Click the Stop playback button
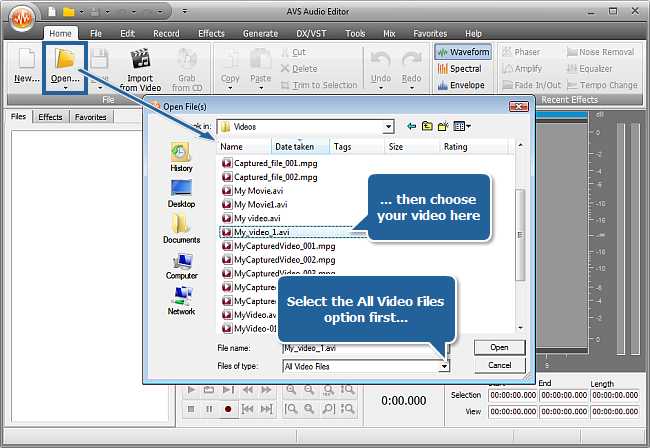The image size is (650, 448). coord(191,409)
